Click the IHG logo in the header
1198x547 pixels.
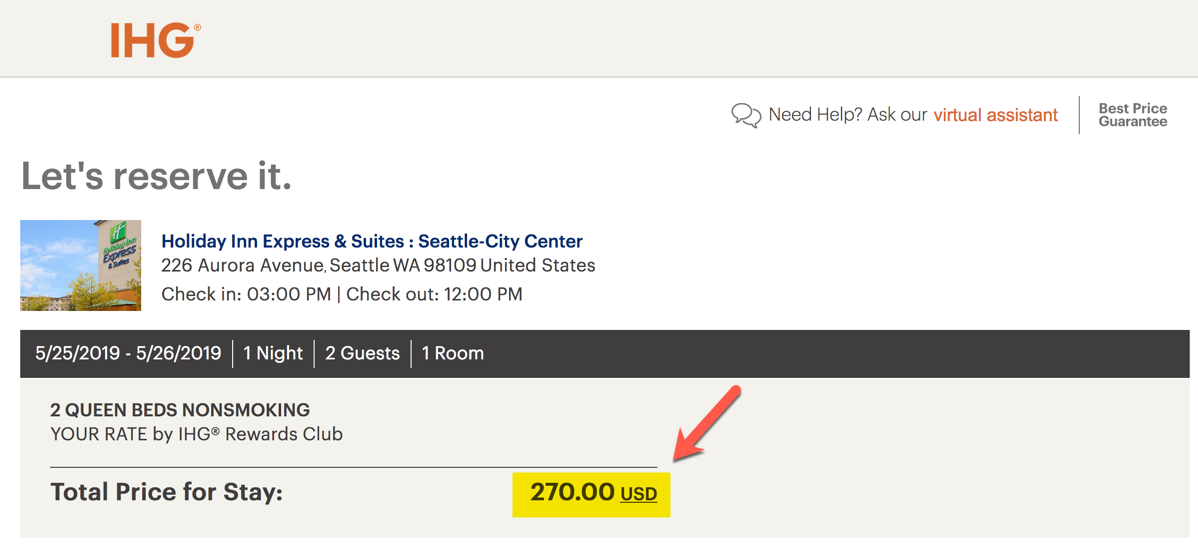[x=156, y=40]
